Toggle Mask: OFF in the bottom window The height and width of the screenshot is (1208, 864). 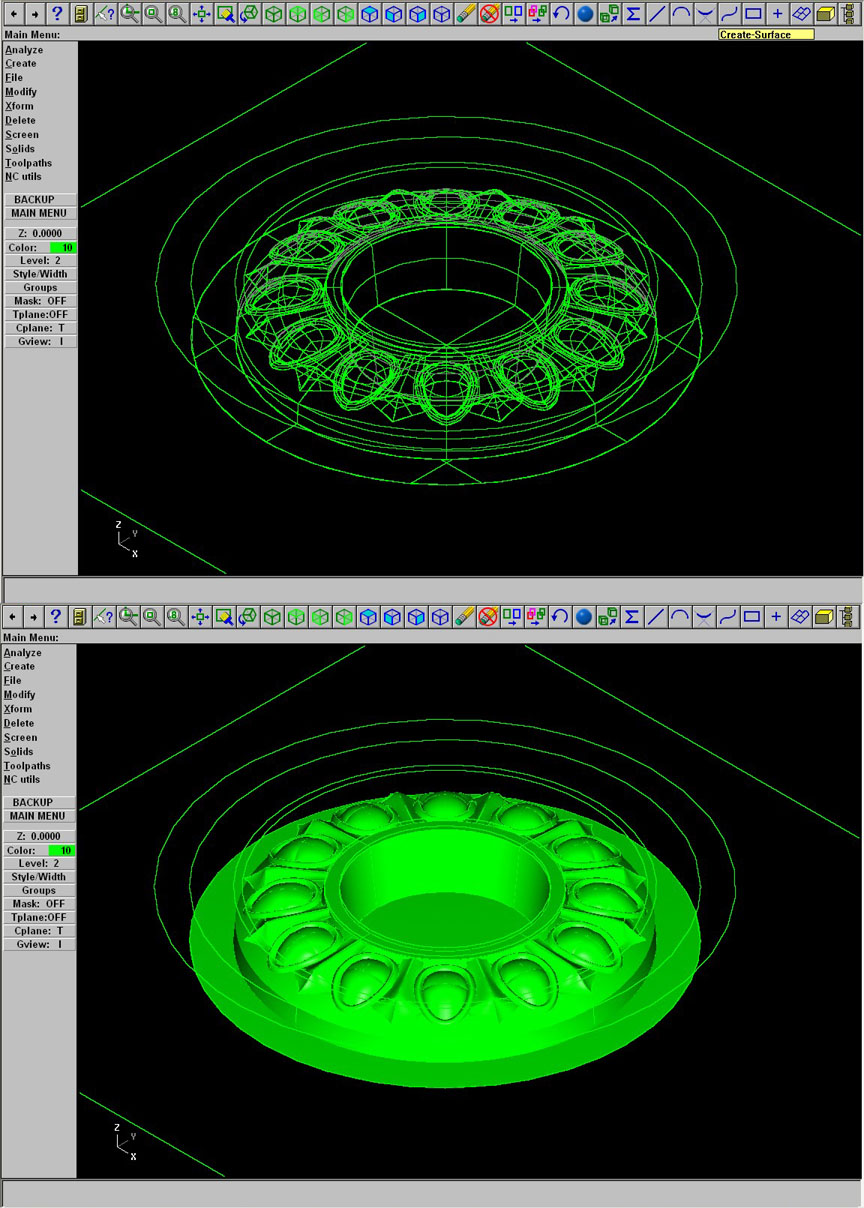click(40, 904)
